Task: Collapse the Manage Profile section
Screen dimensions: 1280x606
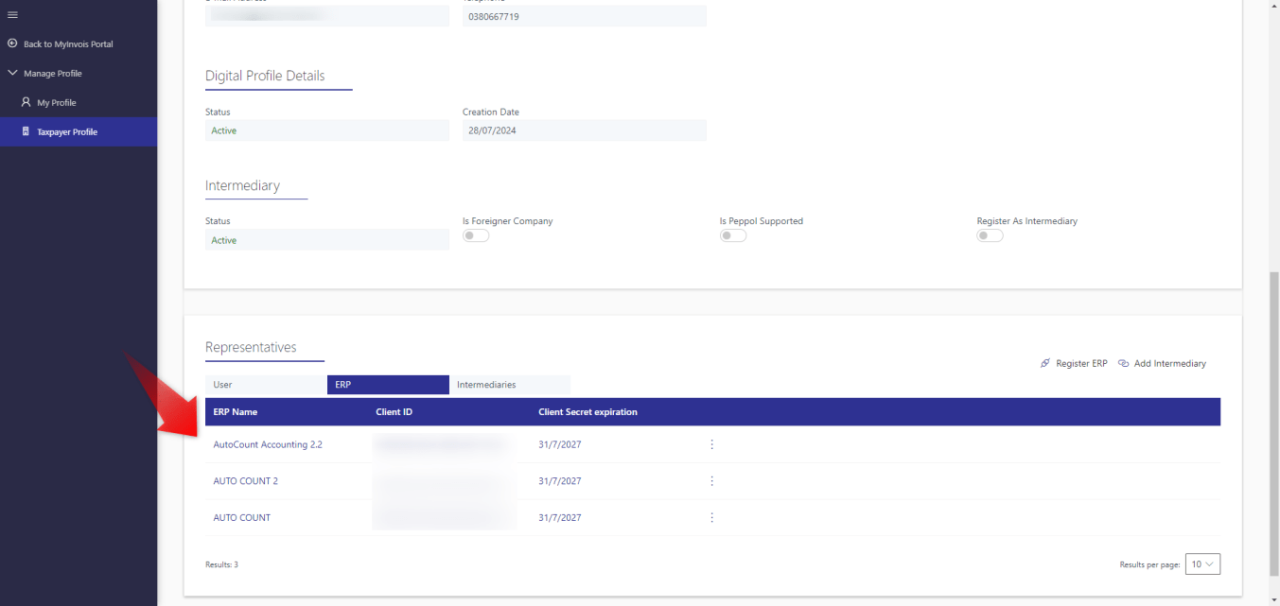Action: [x=12, y=72]
